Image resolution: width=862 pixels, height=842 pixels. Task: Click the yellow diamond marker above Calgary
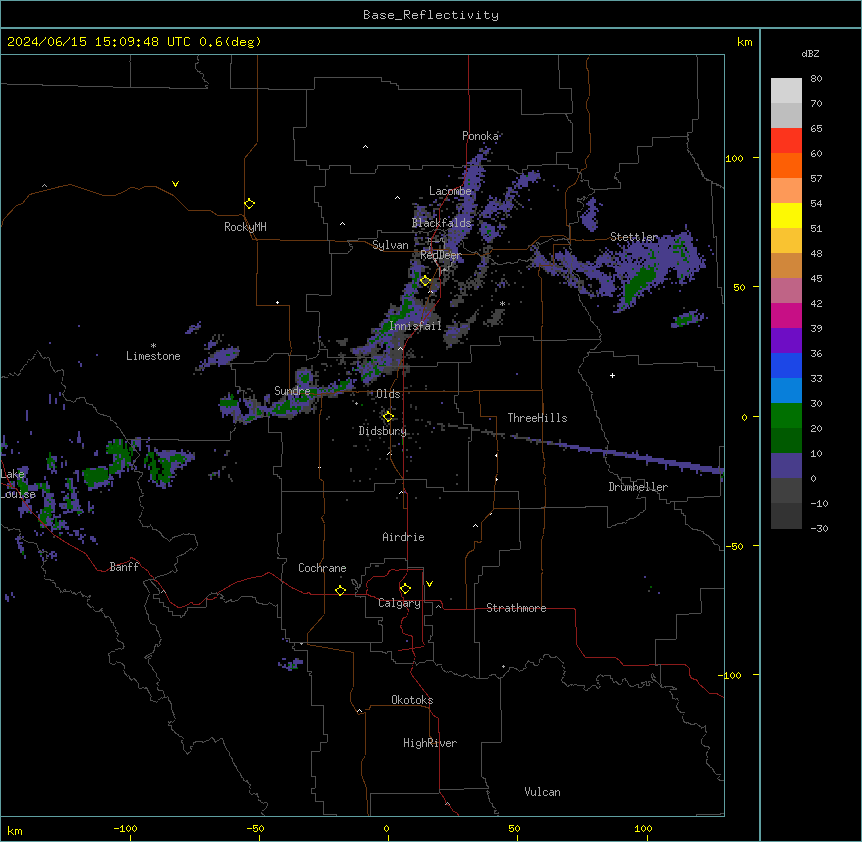pyautogui.click(x=405, y=589)
